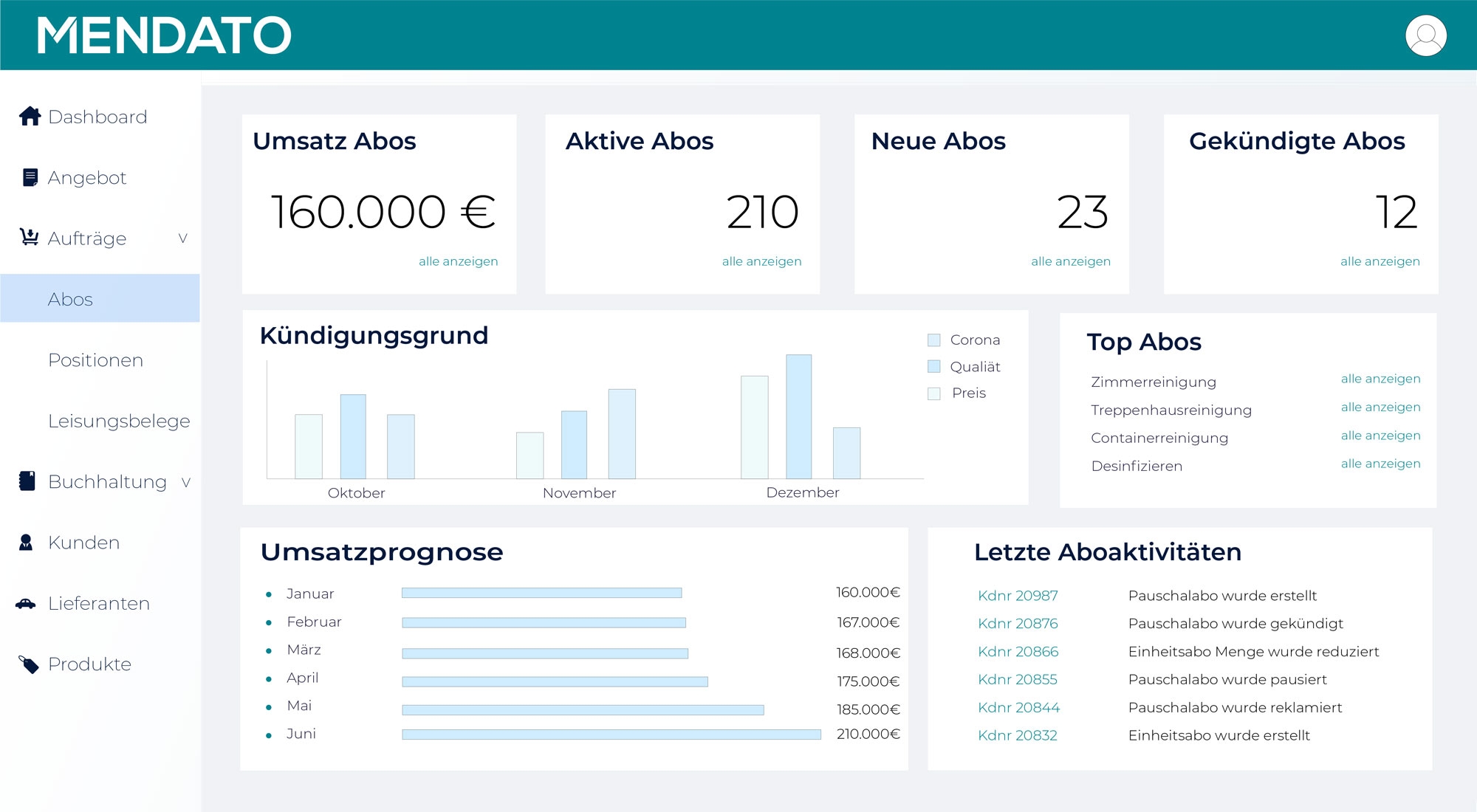The width and height of the screenshot is (1477, 812).
Task: Toggle the Qualiät legend box
Action: click(933, 366)
